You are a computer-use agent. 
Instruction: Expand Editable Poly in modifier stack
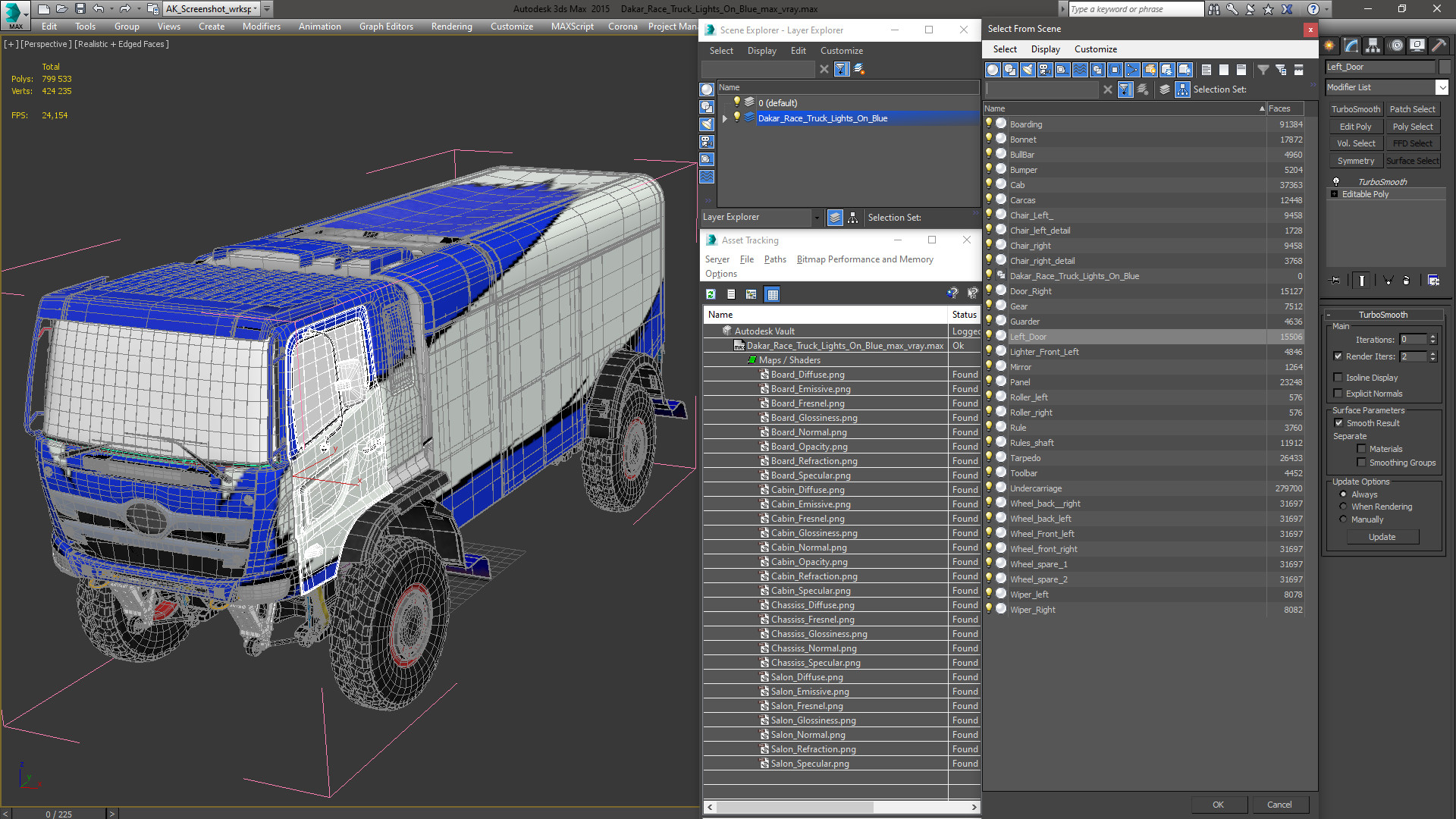tap(1335, 194)
